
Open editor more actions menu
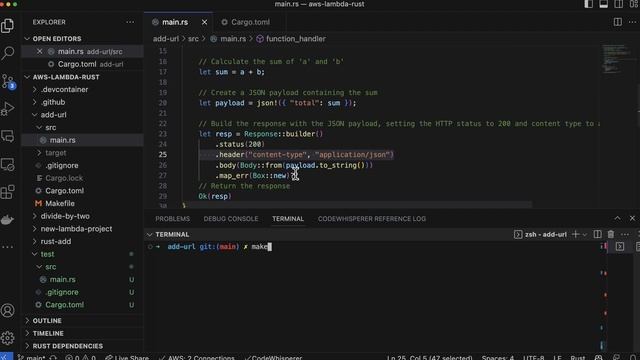click(632, 22)
